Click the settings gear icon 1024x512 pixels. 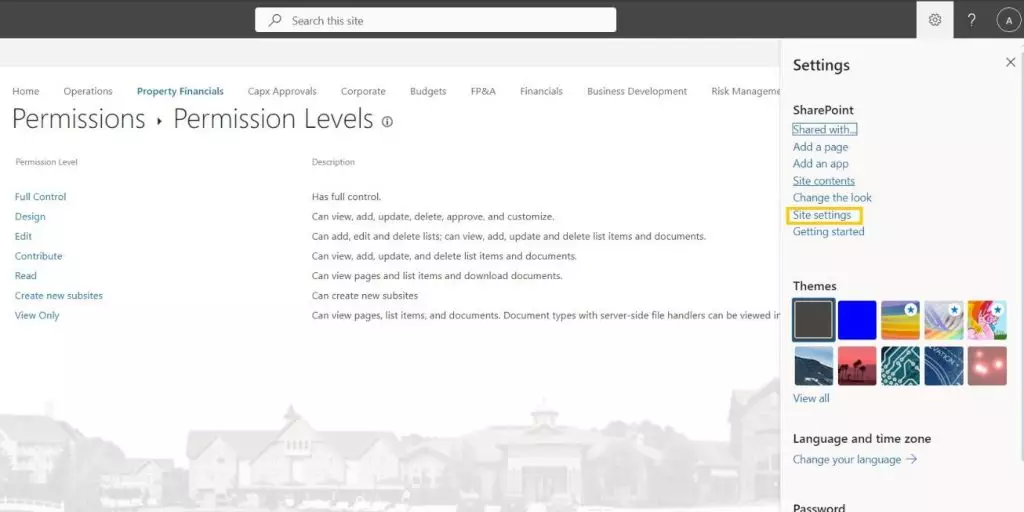pyautogui.click(x=935, y=20)
